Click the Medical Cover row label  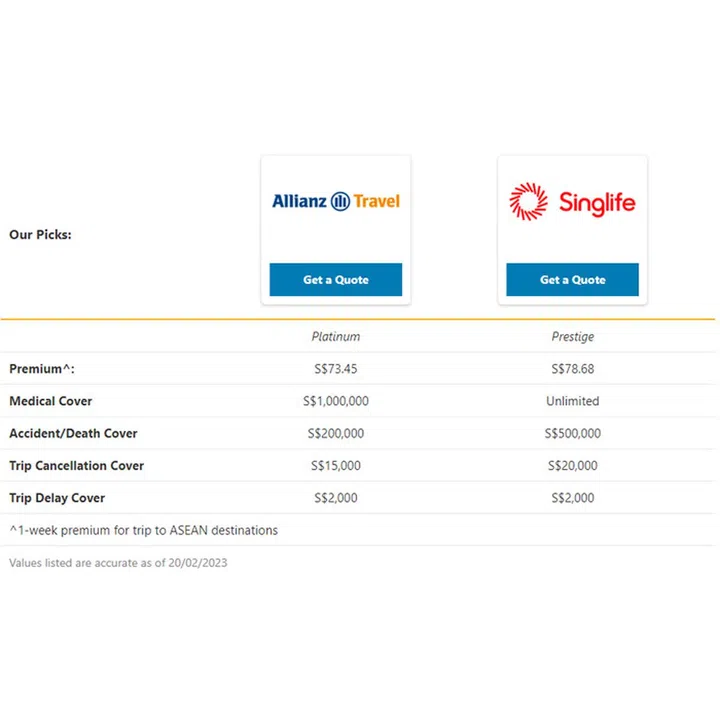(x=51, y=401)
